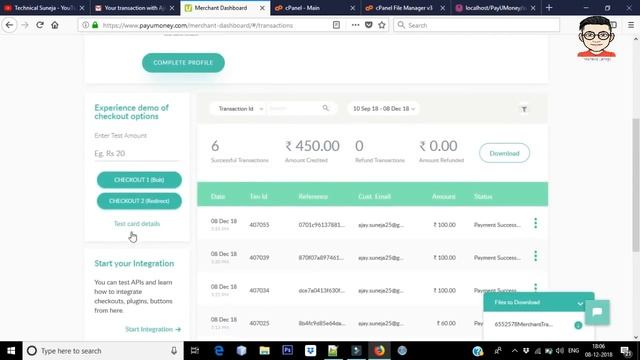This screenshot has width=640, height=360.
Task: Click the transaction search magnifier icon
Action: pyautogui.click(x=326, y=108)
